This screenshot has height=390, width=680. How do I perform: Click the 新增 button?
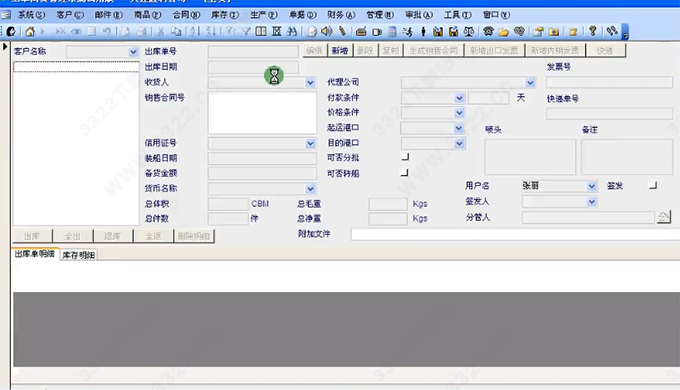pyautogui.click(x=340, y=51)
